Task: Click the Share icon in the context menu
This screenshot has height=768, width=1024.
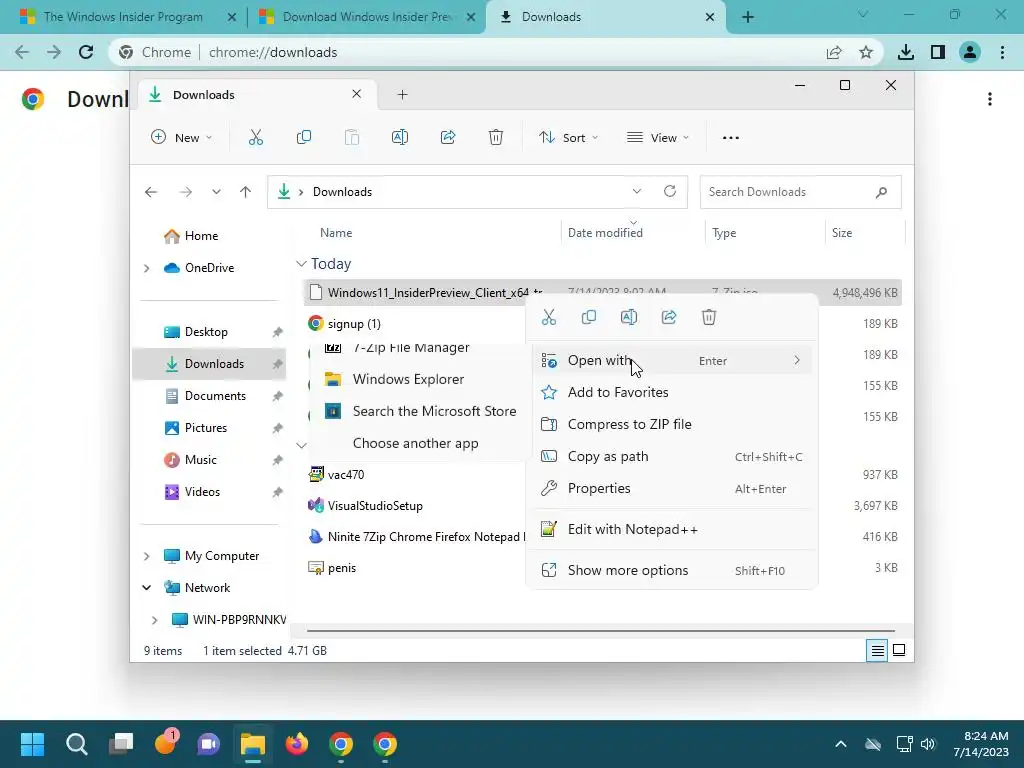Action: (x=669, y=317)
